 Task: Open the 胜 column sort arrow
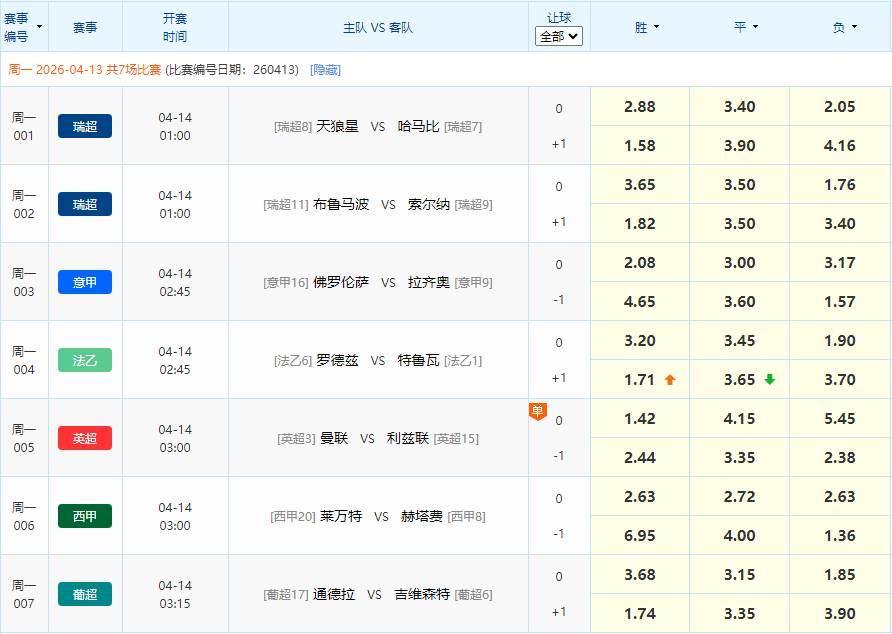tap(656, 27)
